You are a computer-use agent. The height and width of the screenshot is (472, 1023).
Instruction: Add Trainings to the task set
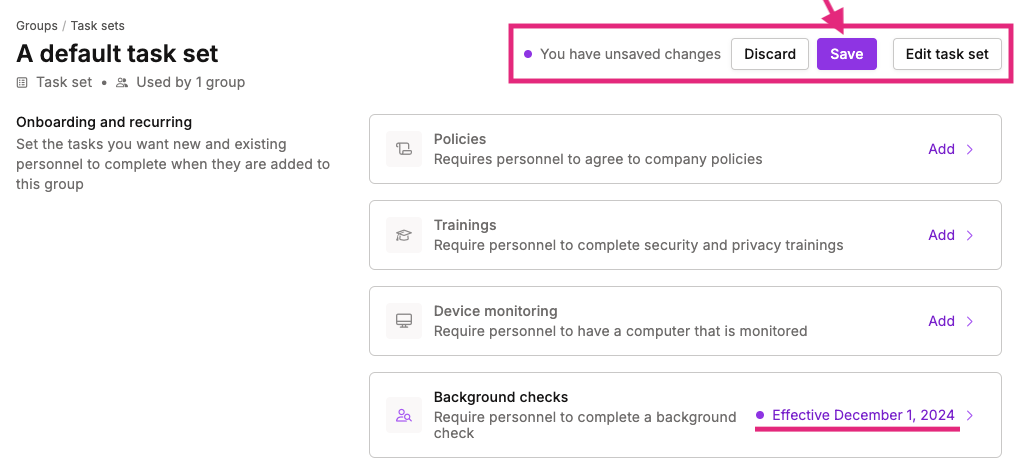941,236
